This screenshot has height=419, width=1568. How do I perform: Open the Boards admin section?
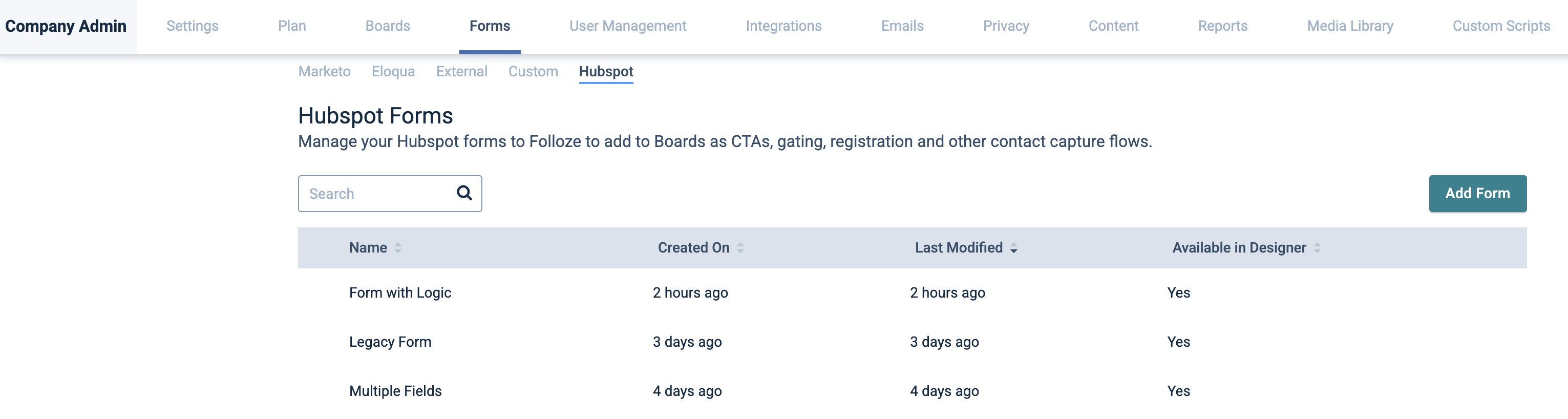pos(387,26)
